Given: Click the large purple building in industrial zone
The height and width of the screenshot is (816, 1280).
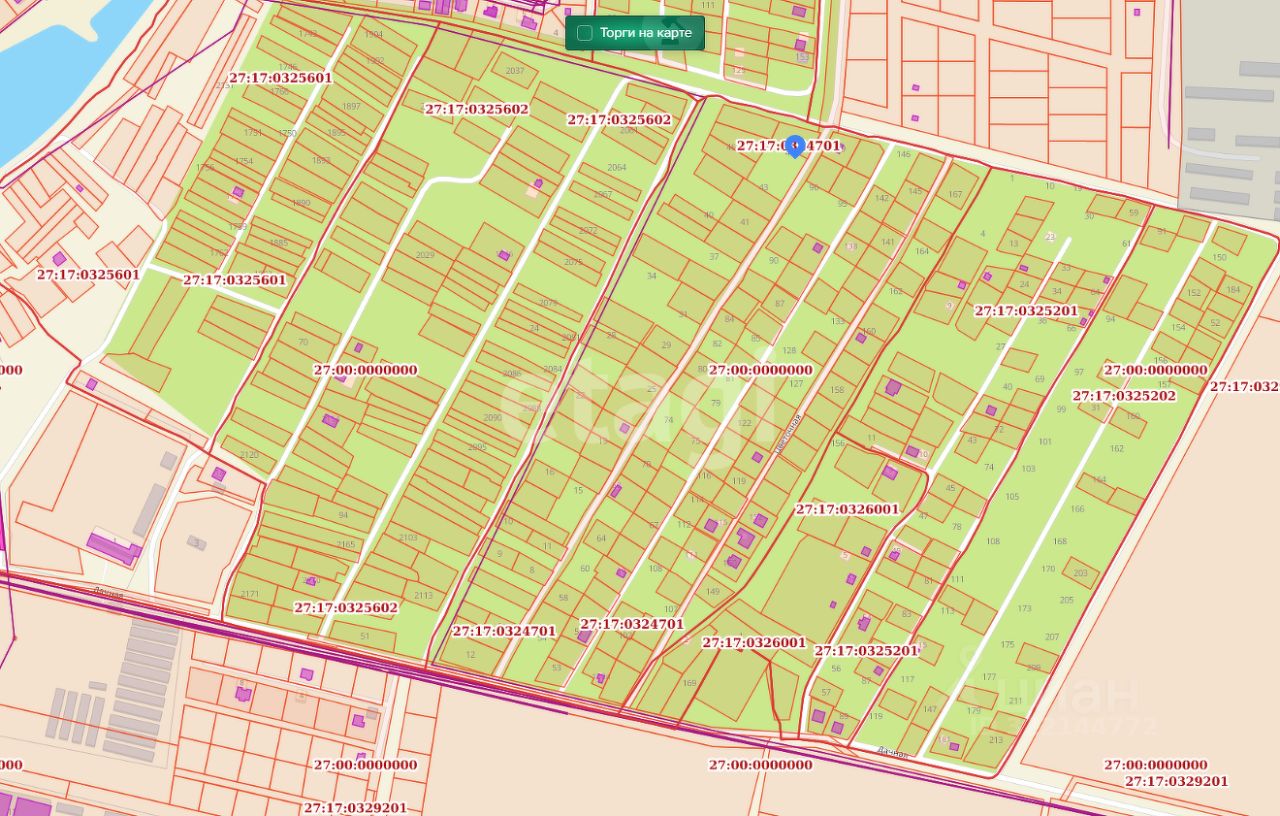Looking at the screenshot, I should coord(111,547).
